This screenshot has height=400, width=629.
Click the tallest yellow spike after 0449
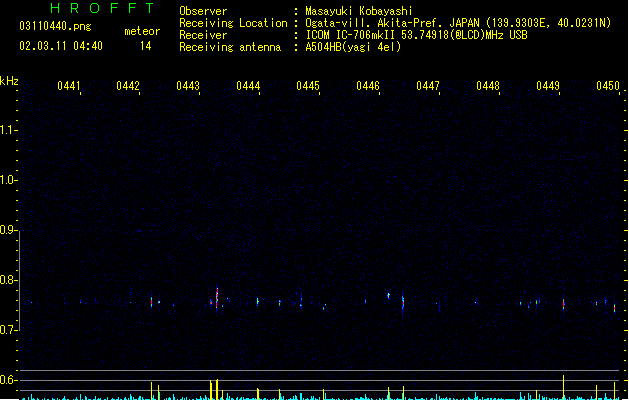[564, 387]
